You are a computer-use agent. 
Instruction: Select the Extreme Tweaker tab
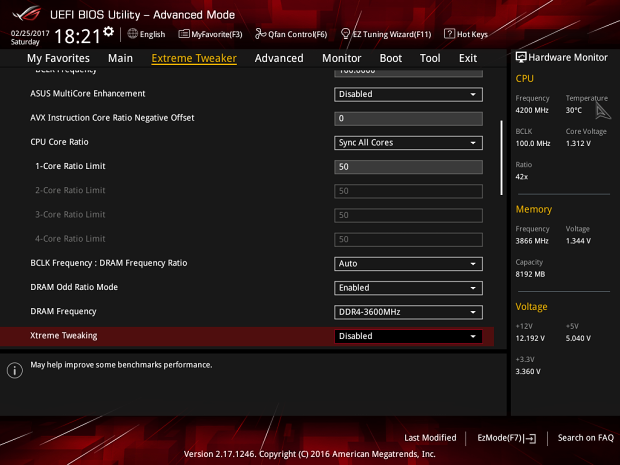[x=194, y=58]
